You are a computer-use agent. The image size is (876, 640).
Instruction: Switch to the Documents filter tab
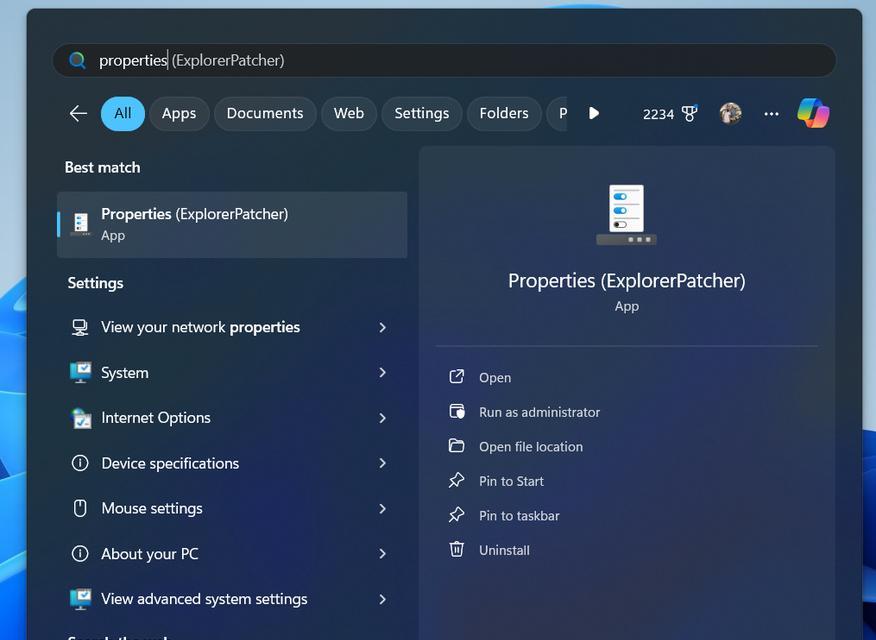click(265, 113)
